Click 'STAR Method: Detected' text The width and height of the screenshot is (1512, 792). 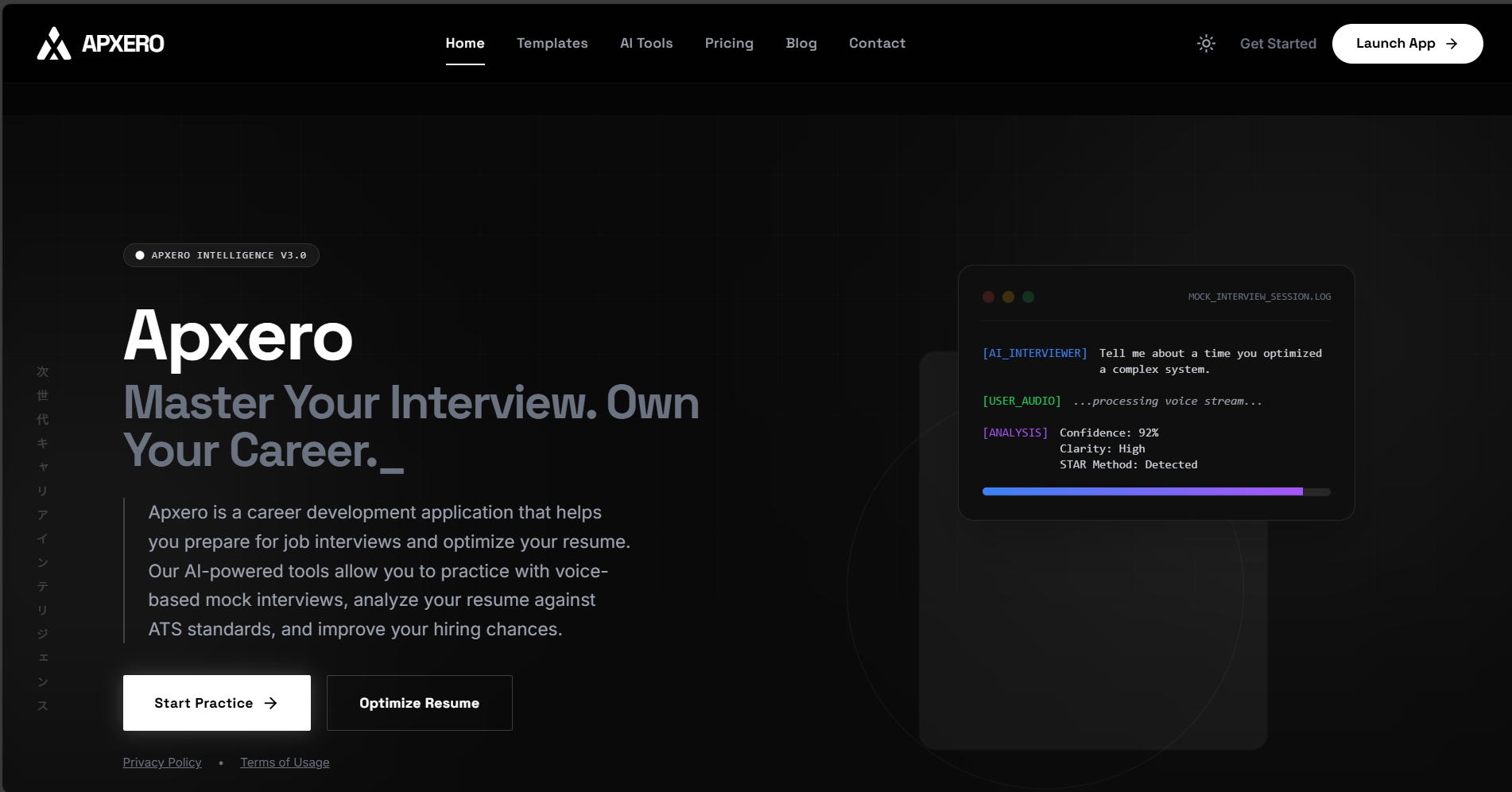point(1128,464)
